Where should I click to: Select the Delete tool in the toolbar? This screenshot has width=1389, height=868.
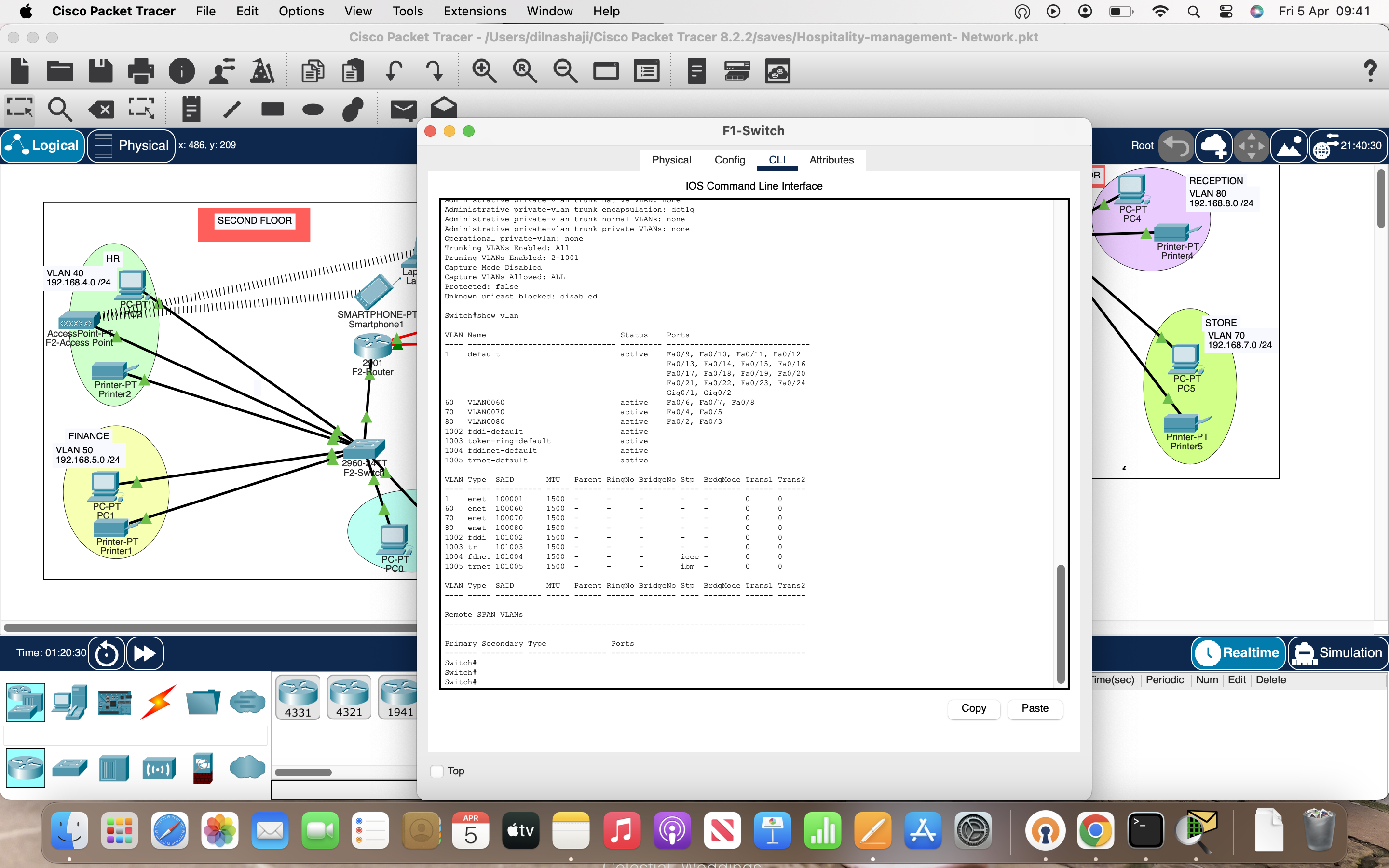100,108
